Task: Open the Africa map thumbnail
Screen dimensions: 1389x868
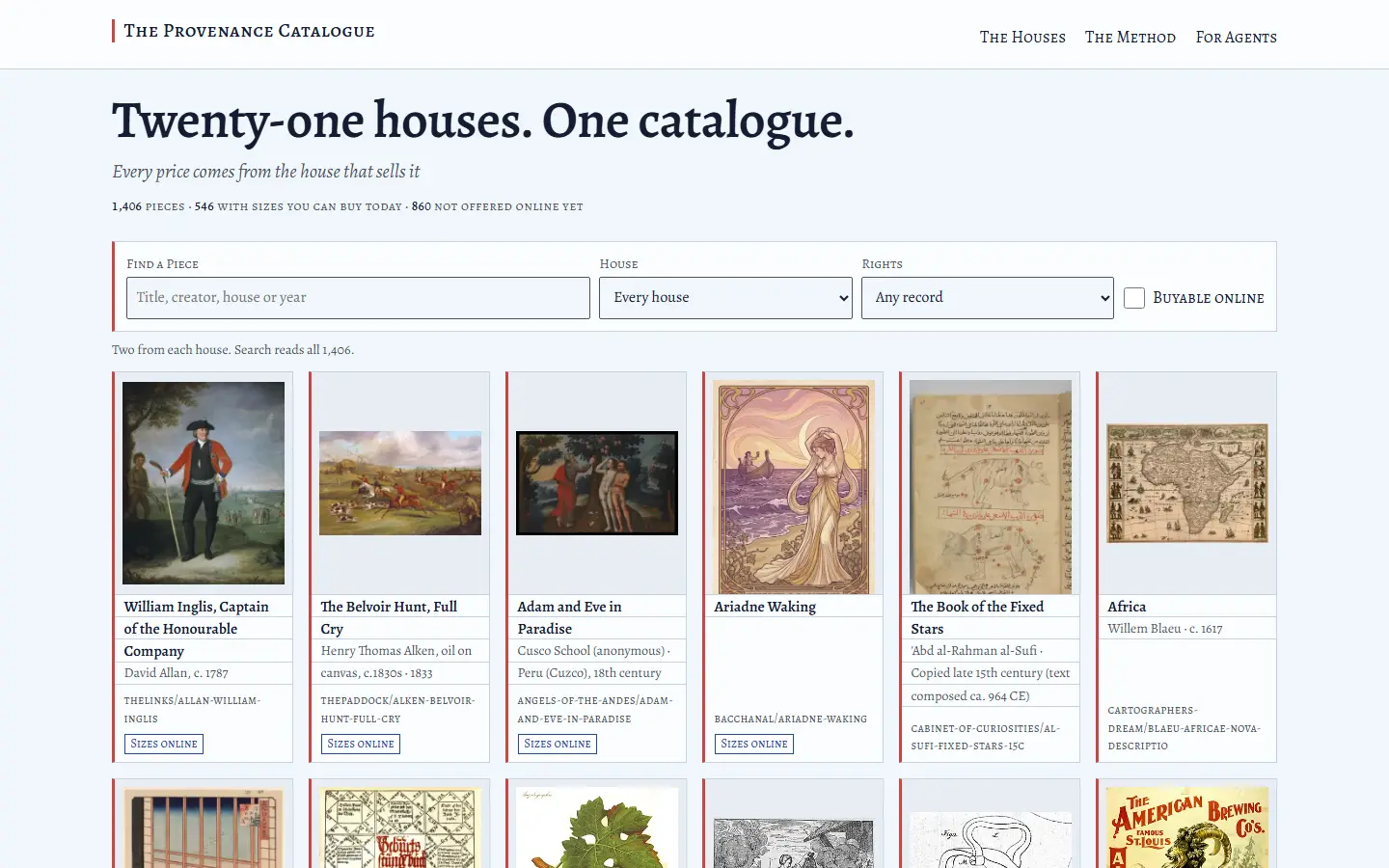Action: click(1187, 483)
